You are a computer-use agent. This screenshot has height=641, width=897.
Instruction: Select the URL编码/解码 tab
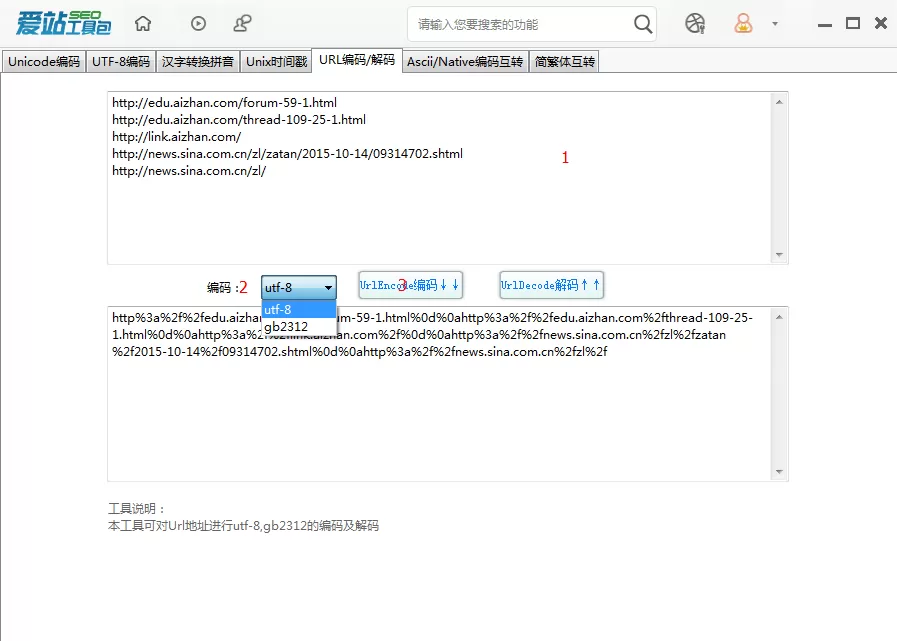click(x=357, y=60)
